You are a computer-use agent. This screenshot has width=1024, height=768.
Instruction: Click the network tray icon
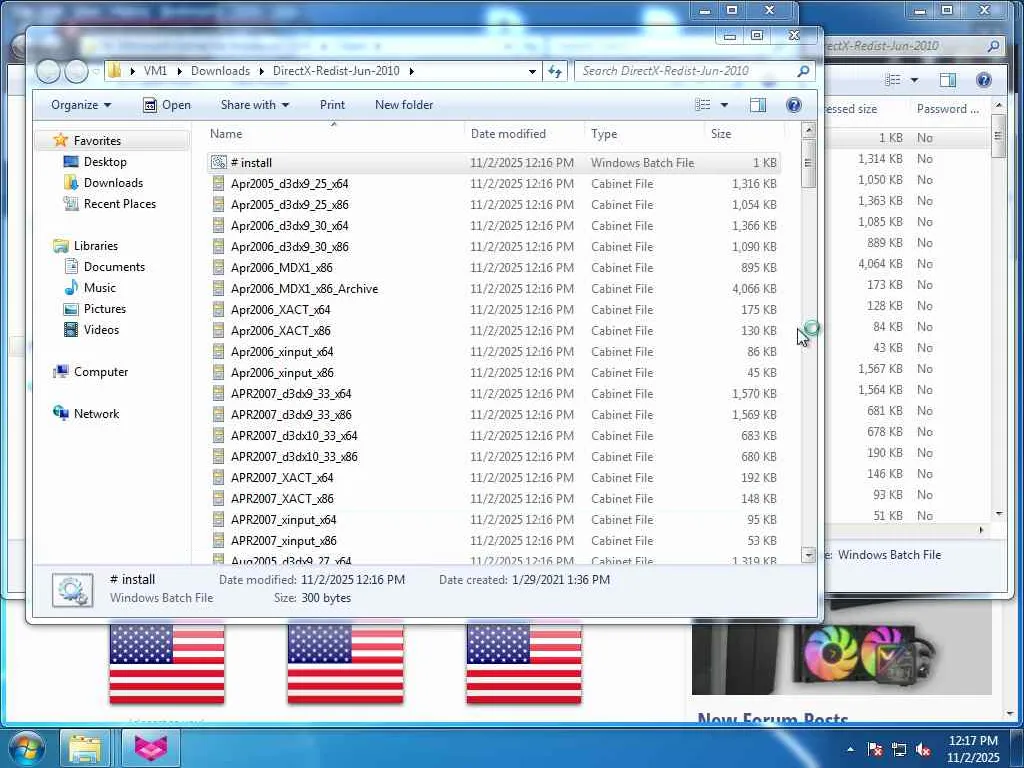coord(899,749)
